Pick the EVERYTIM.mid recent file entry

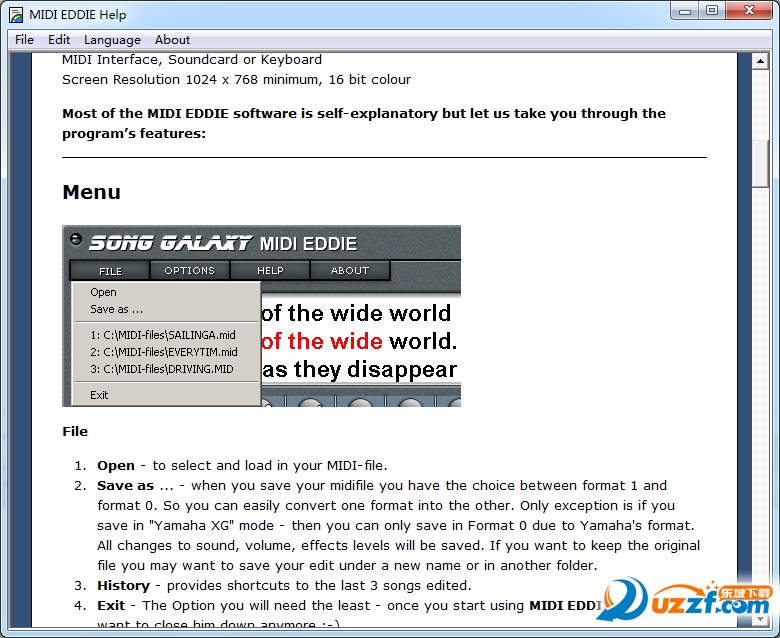tap(163, 352)
